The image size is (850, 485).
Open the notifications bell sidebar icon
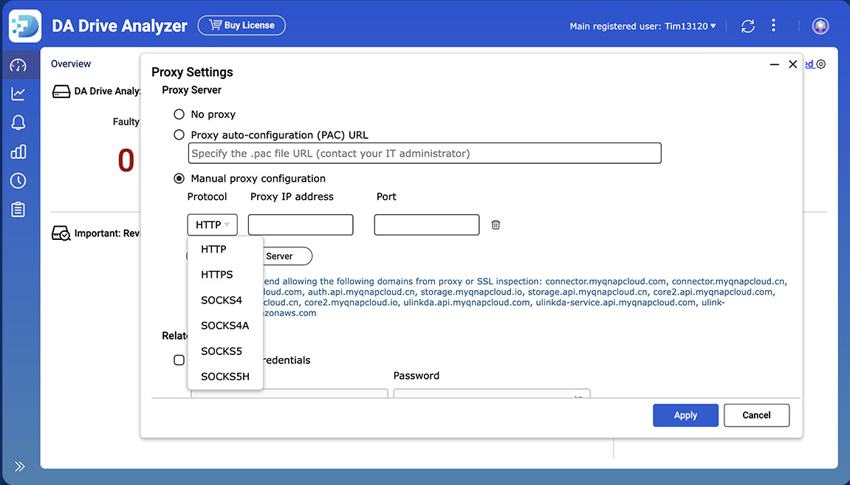point(18,122)
